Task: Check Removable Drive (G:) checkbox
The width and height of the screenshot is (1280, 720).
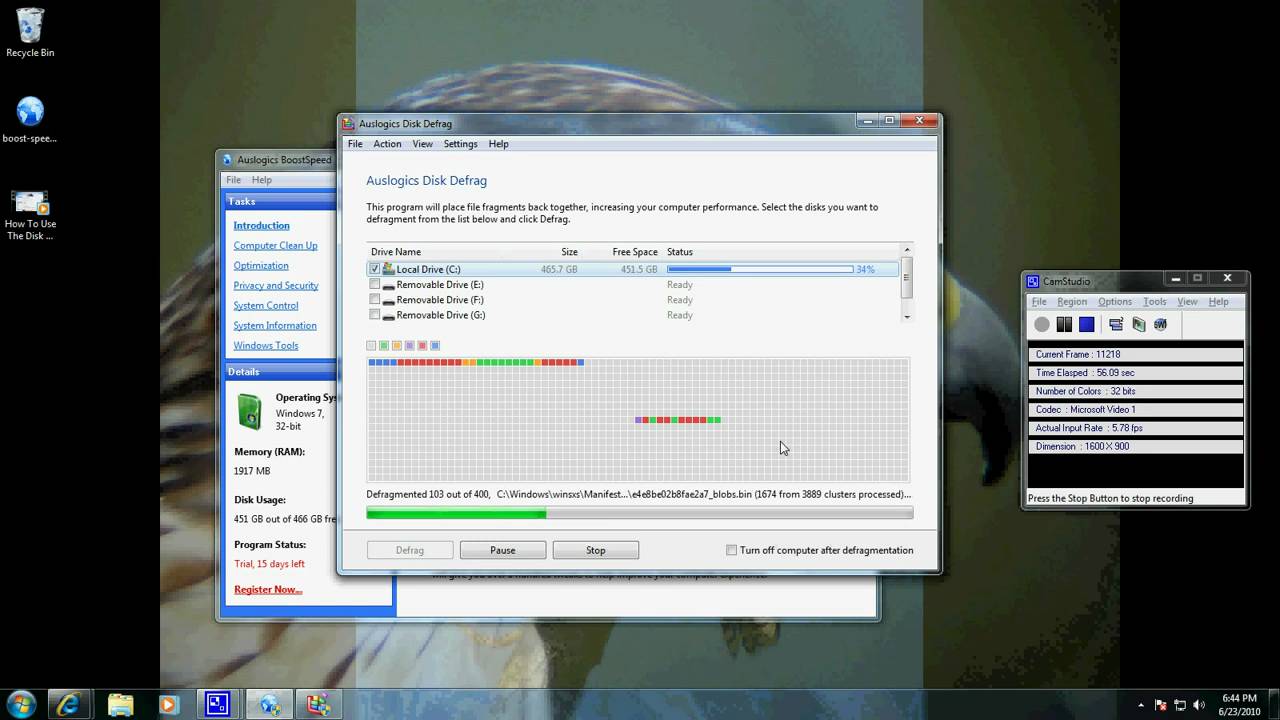Action: coord(375,315)
